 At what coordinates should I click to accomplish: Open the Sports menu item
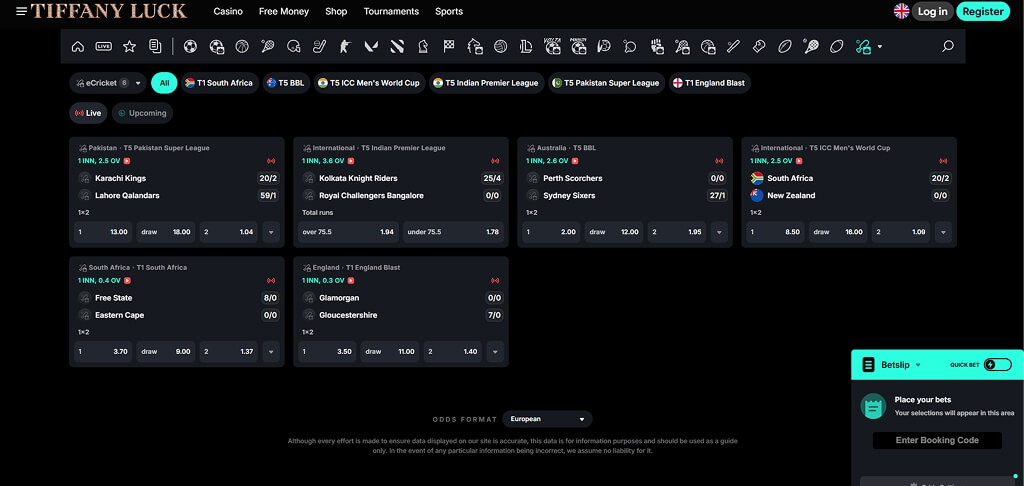449,11
